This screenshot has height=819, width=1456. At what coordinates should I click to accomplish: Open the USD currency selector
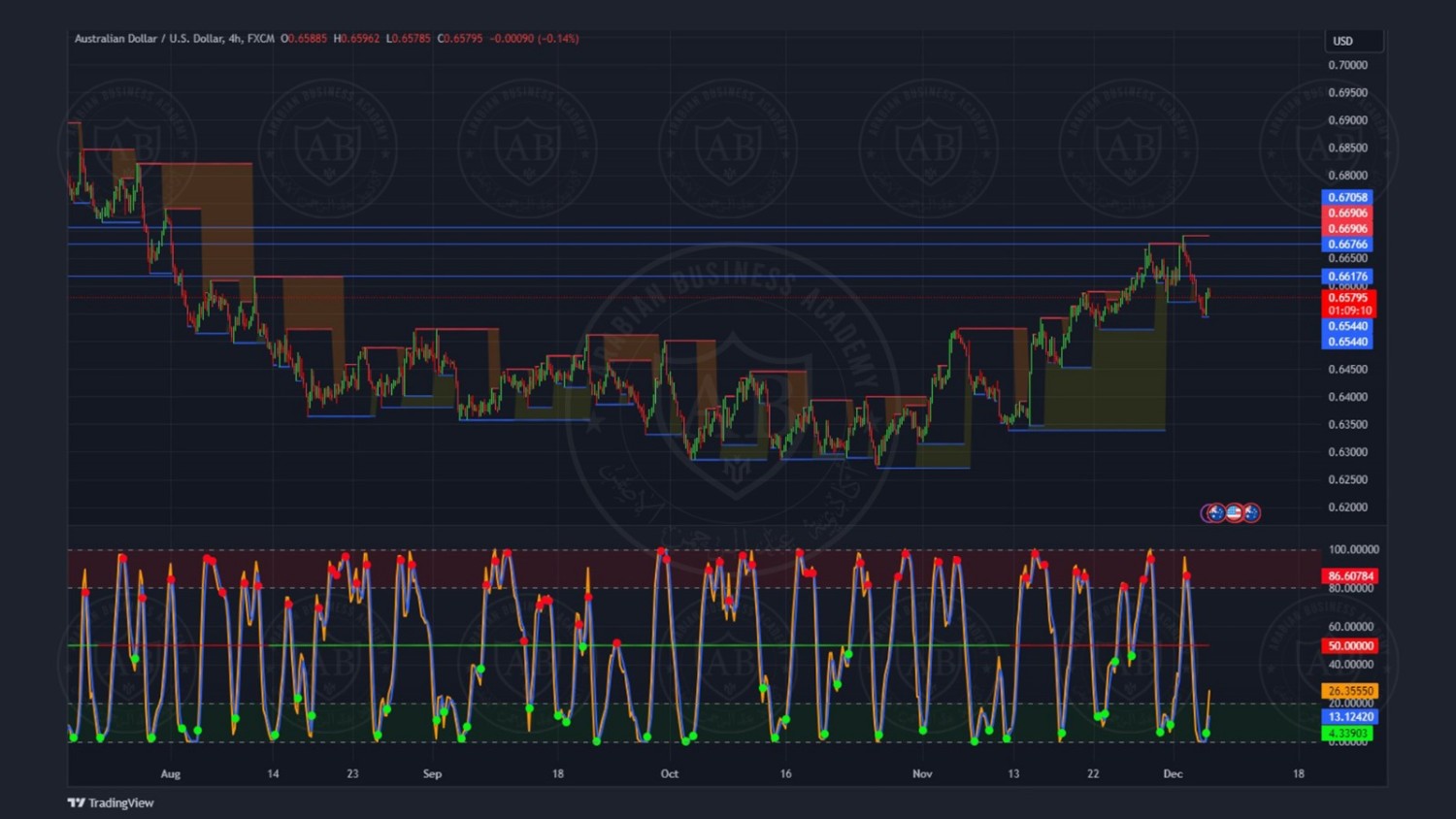click(1354, 41)
